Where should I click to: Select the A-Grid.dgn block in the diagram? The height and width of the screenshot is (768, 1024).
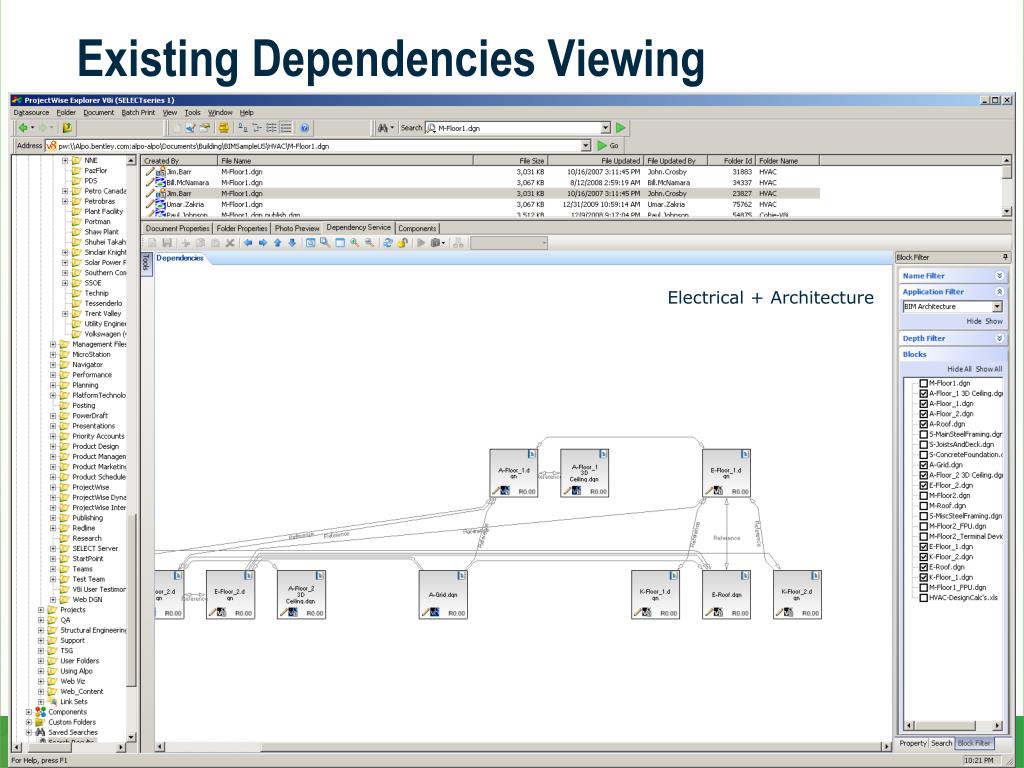pos(443,594)
